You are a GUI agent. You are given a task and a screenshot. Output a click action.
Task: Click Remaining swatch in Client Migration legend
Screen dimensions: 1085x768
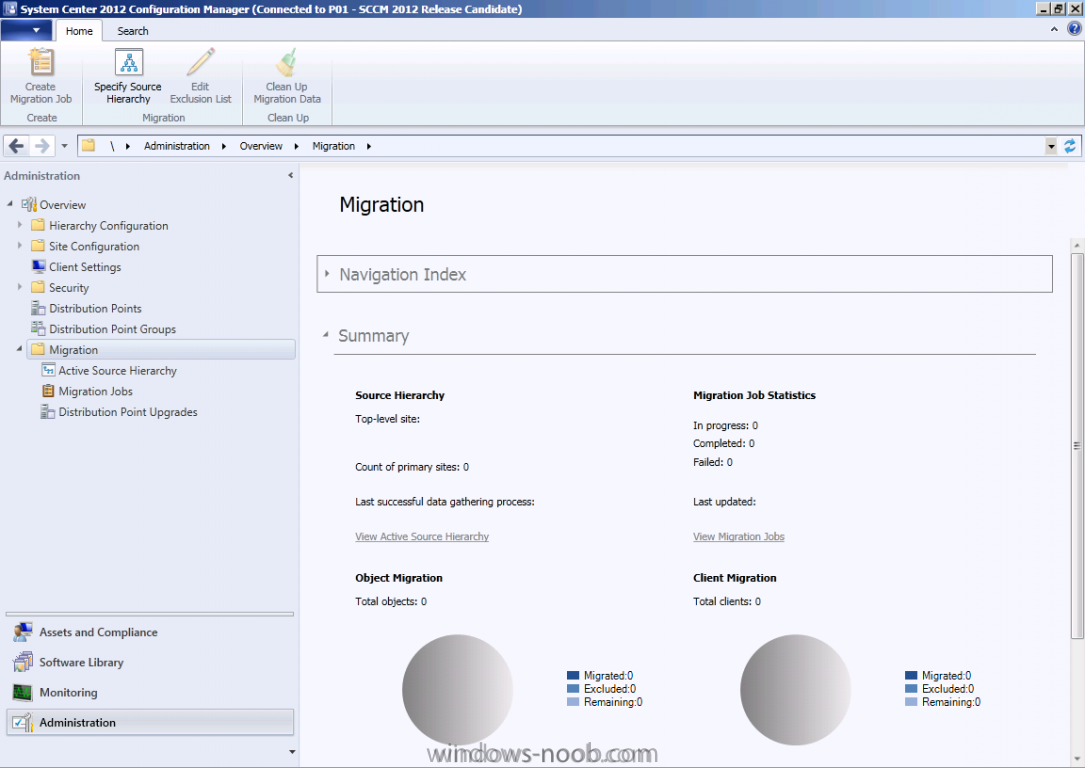coord(911,702)
